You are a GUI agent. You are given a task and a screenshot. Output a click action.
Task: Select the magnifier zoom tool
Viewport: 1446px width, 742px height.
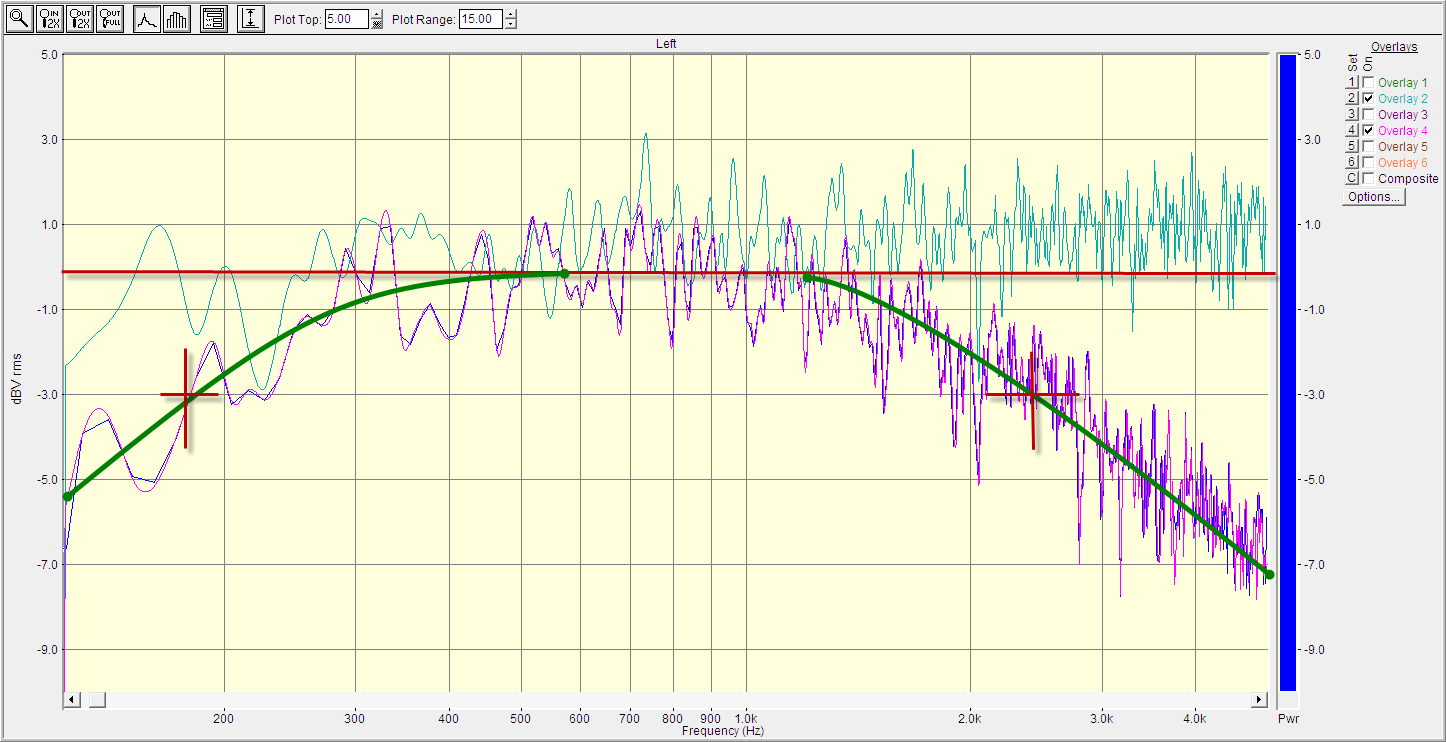[19, 19]
